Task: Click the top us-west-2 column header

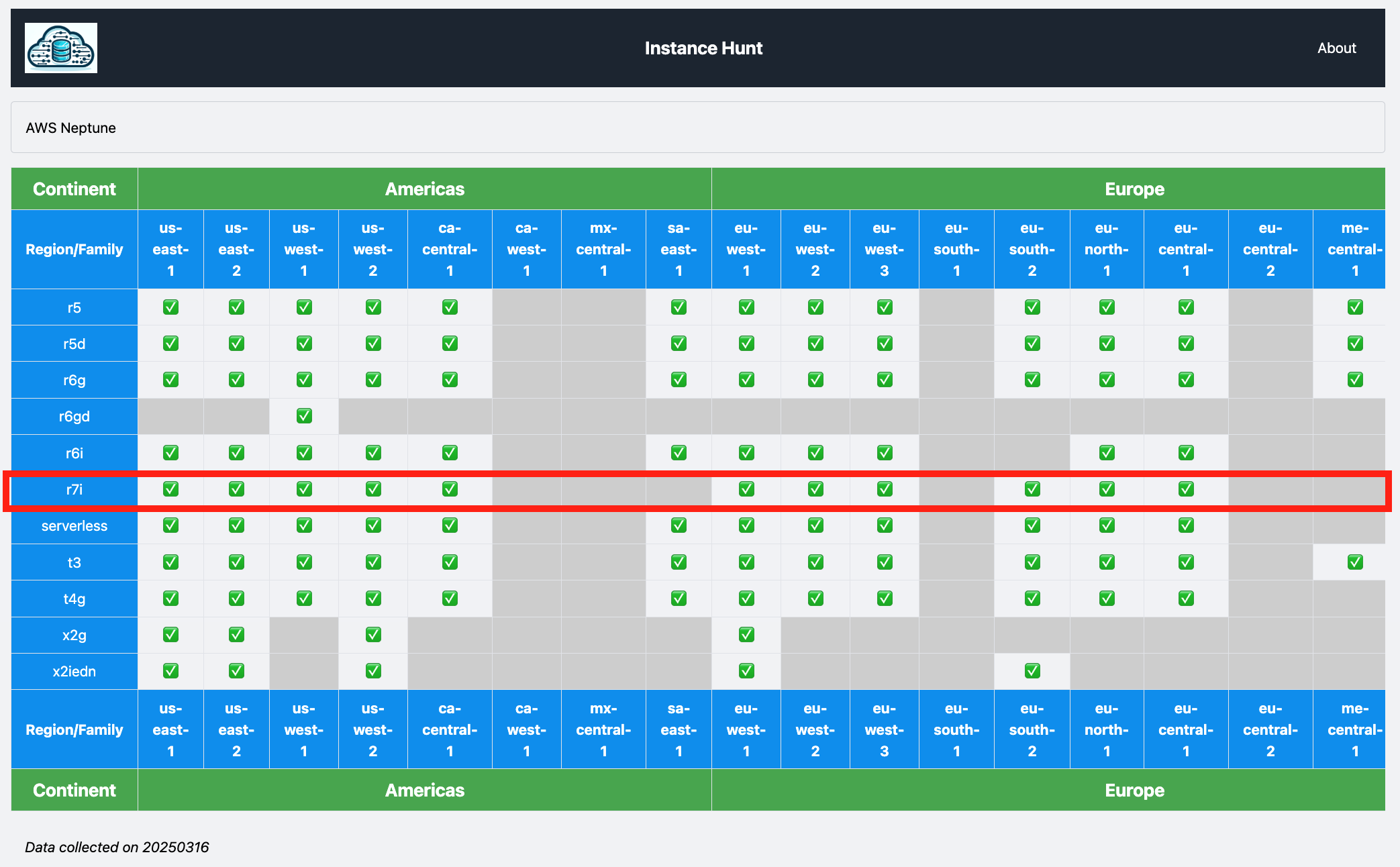Action: click(x=373, y=249)
